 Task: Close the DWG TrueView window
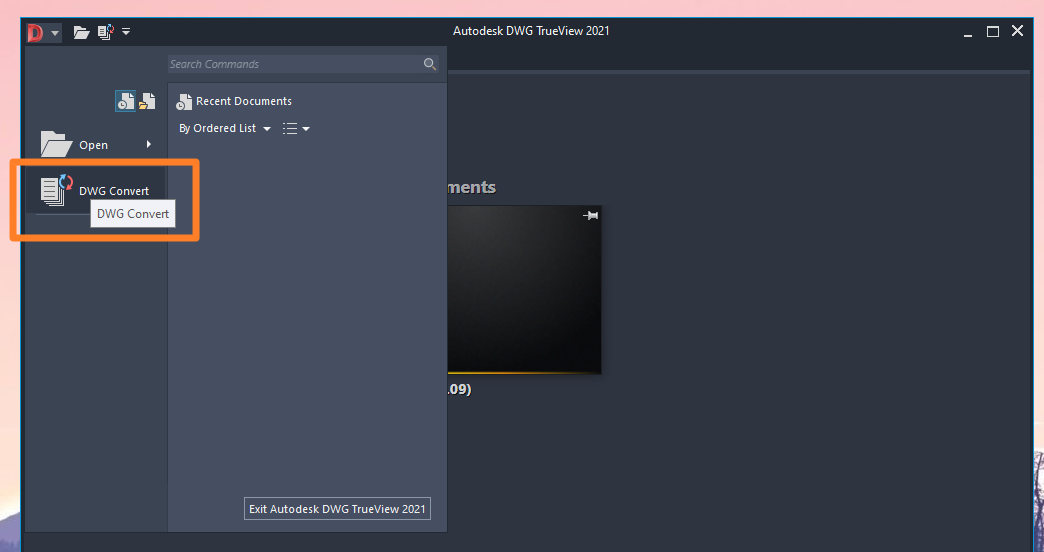click(x=1017, y=31)
